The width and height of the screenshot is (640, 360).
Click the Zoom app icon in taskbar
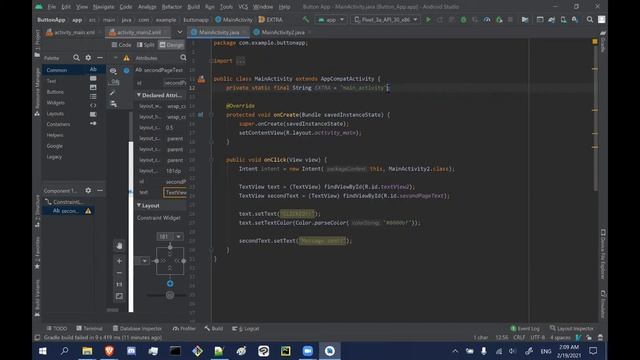tap(307, 351)
